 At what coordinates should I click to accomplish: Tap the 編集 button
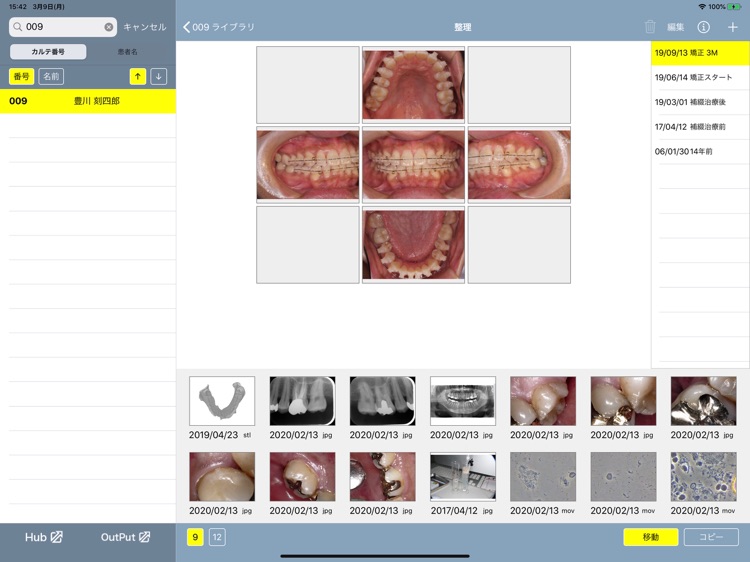(x=675, y=27)
